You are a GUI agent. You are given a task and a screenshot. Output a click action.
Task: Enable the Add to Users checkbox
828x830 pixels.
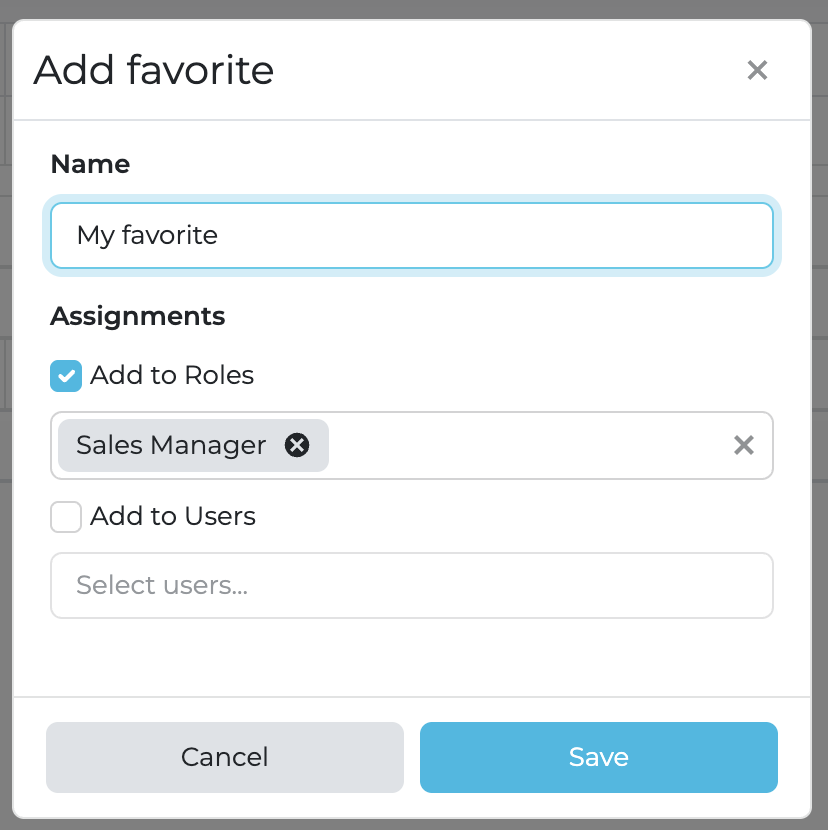point(66,517)
